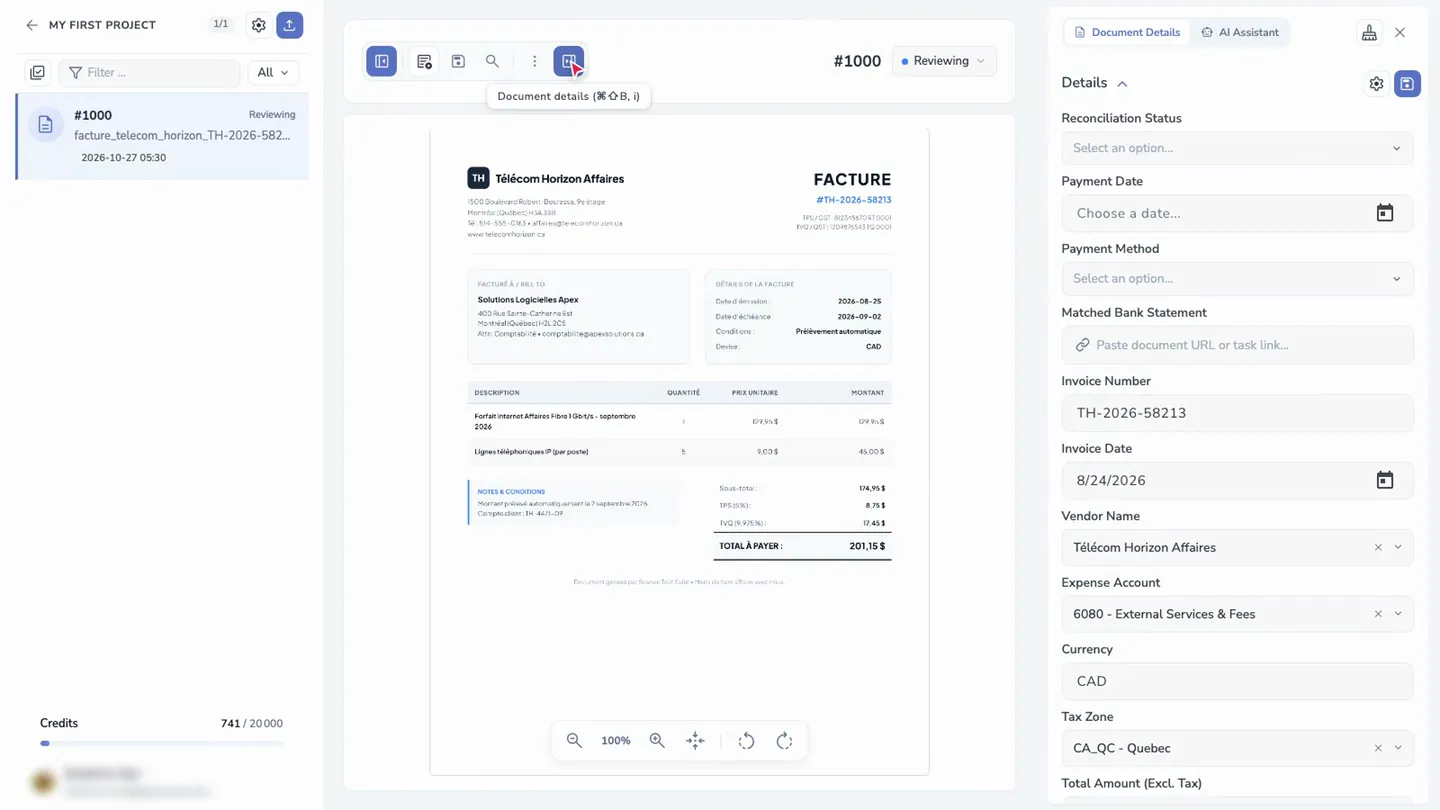Image resolution: width=1440 pixels, height=810 pixels.
Task: Click the select-all documents icon beside Filter
Action: 37,72
